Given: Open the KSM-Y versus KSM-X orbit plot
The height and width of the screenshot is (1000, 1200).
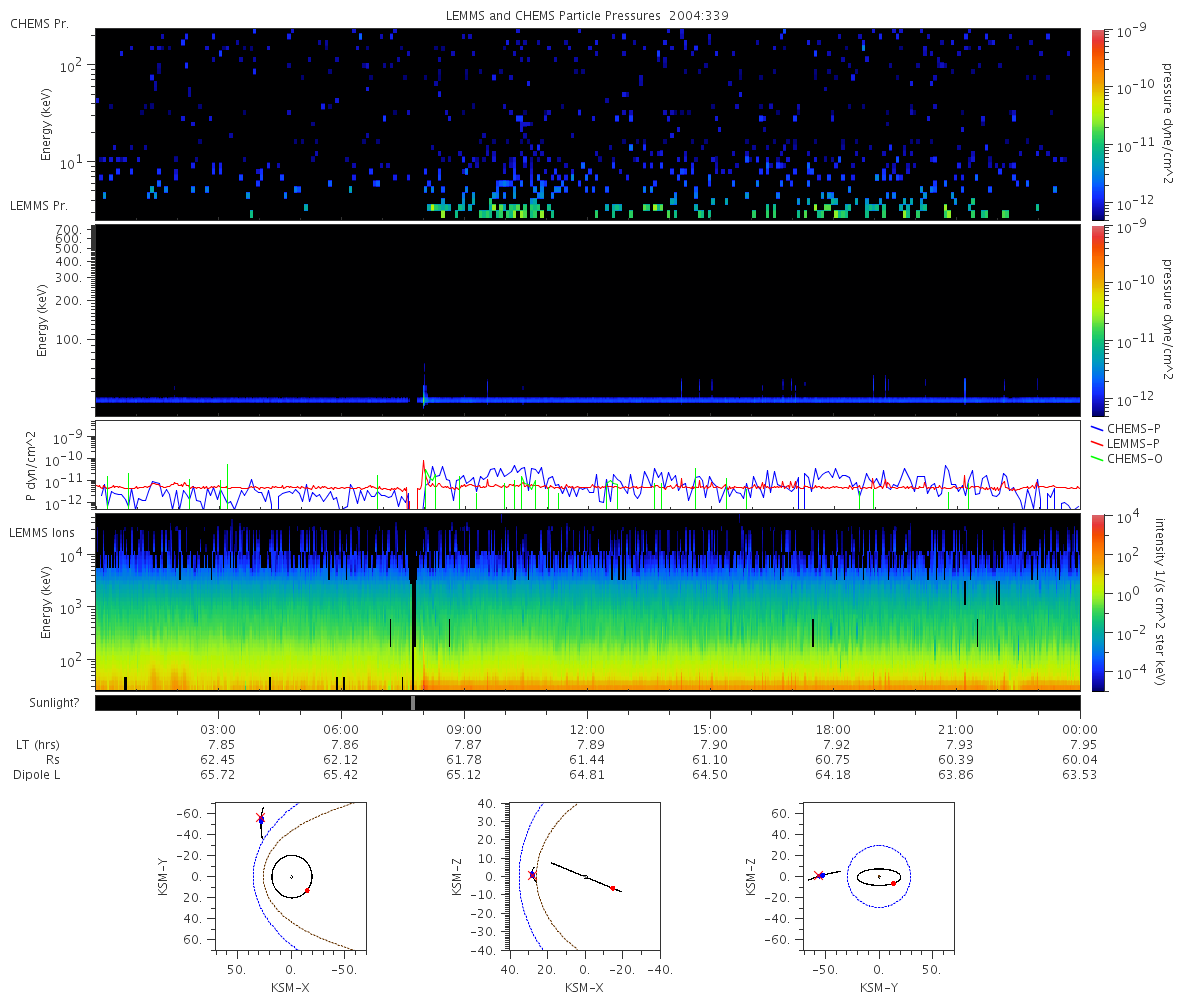Looking at the screenshot, I should [x=289, y=874].
